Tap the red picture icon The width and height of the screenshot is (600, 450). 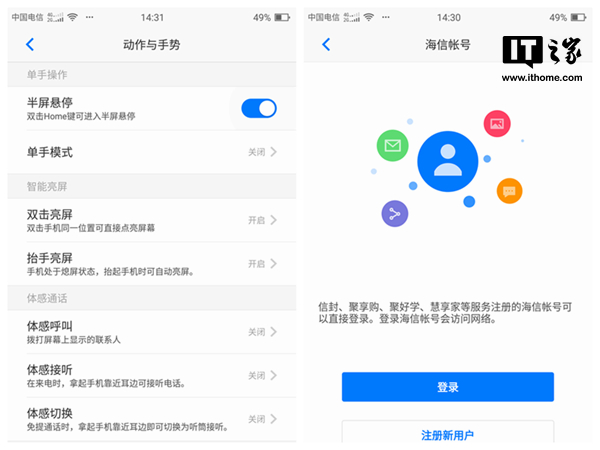(497, 124)
